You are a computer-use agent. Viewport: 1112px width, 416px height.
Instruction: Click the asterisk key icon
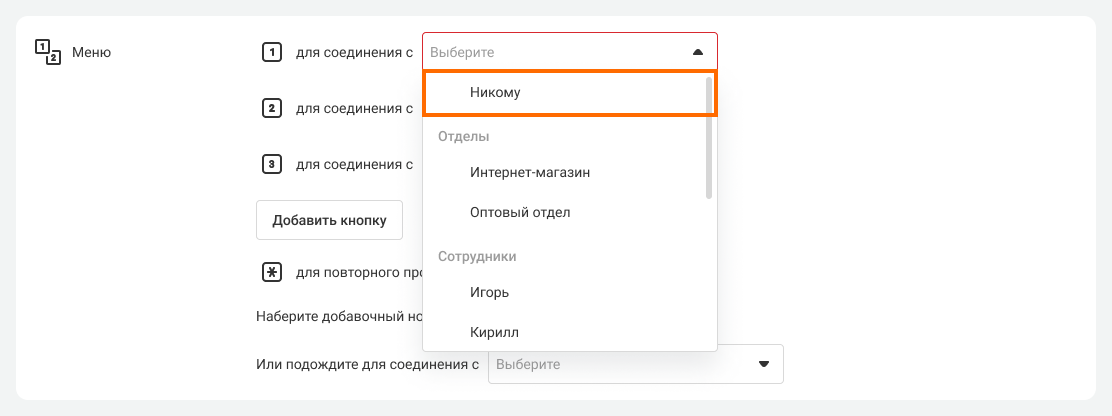tap(270, 271)
